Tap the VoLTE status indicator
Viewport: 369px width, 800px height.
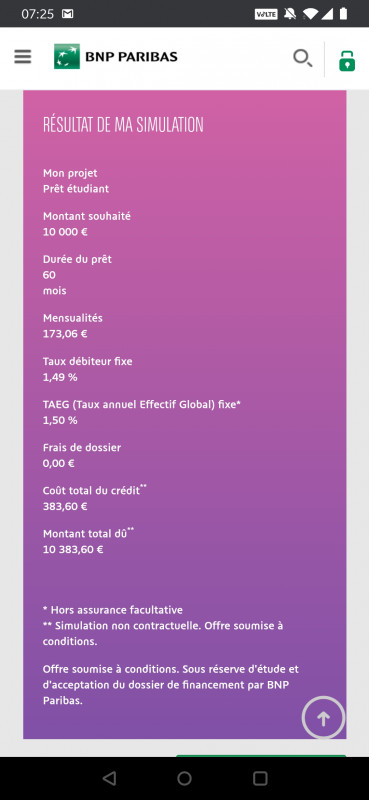(266, 14)
